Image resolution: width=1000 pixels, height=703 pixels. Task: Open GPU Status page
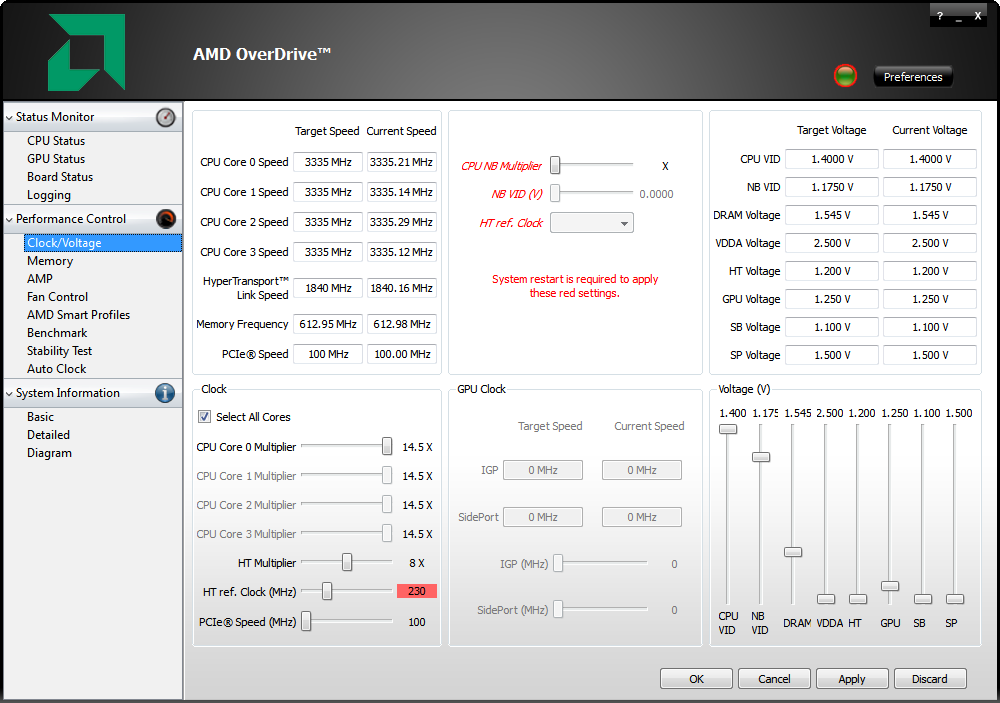[x=56, y=159]
